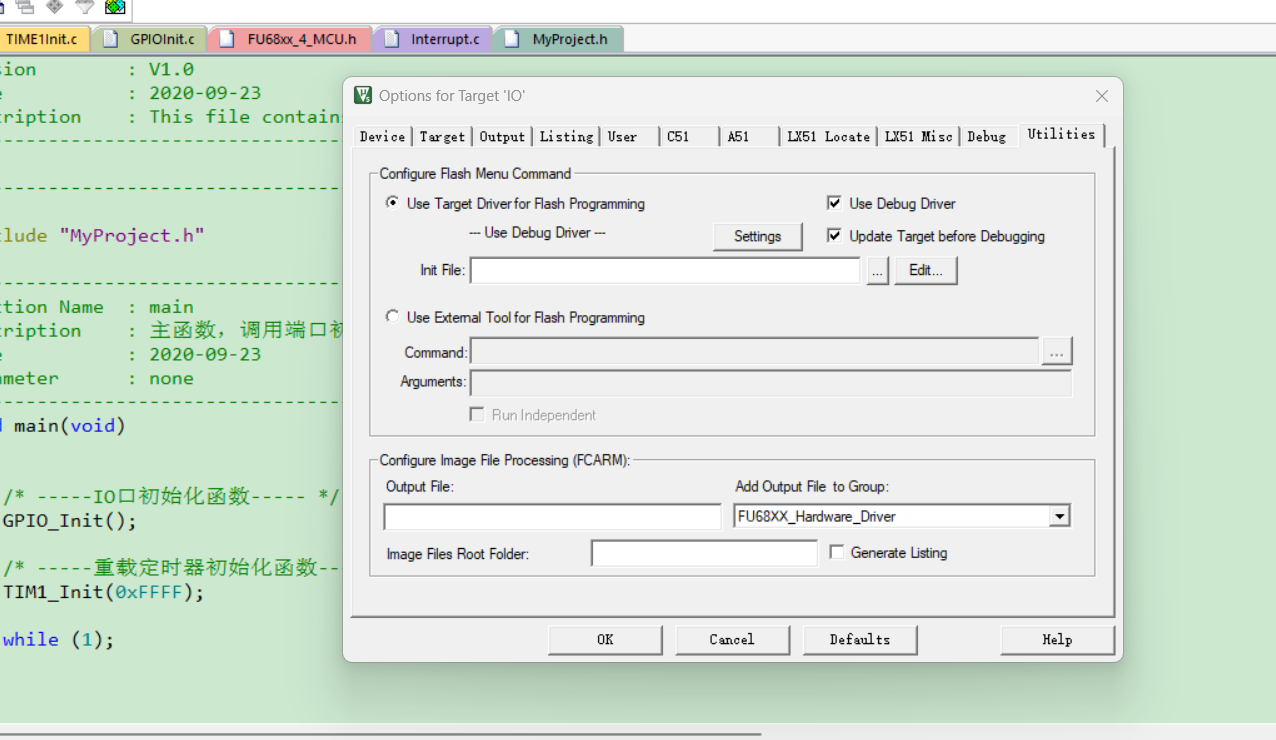Click the stacked windows toolbar icon
Image resolution: width=1276 pixels, height=740 pixels.
coord(25,6)
